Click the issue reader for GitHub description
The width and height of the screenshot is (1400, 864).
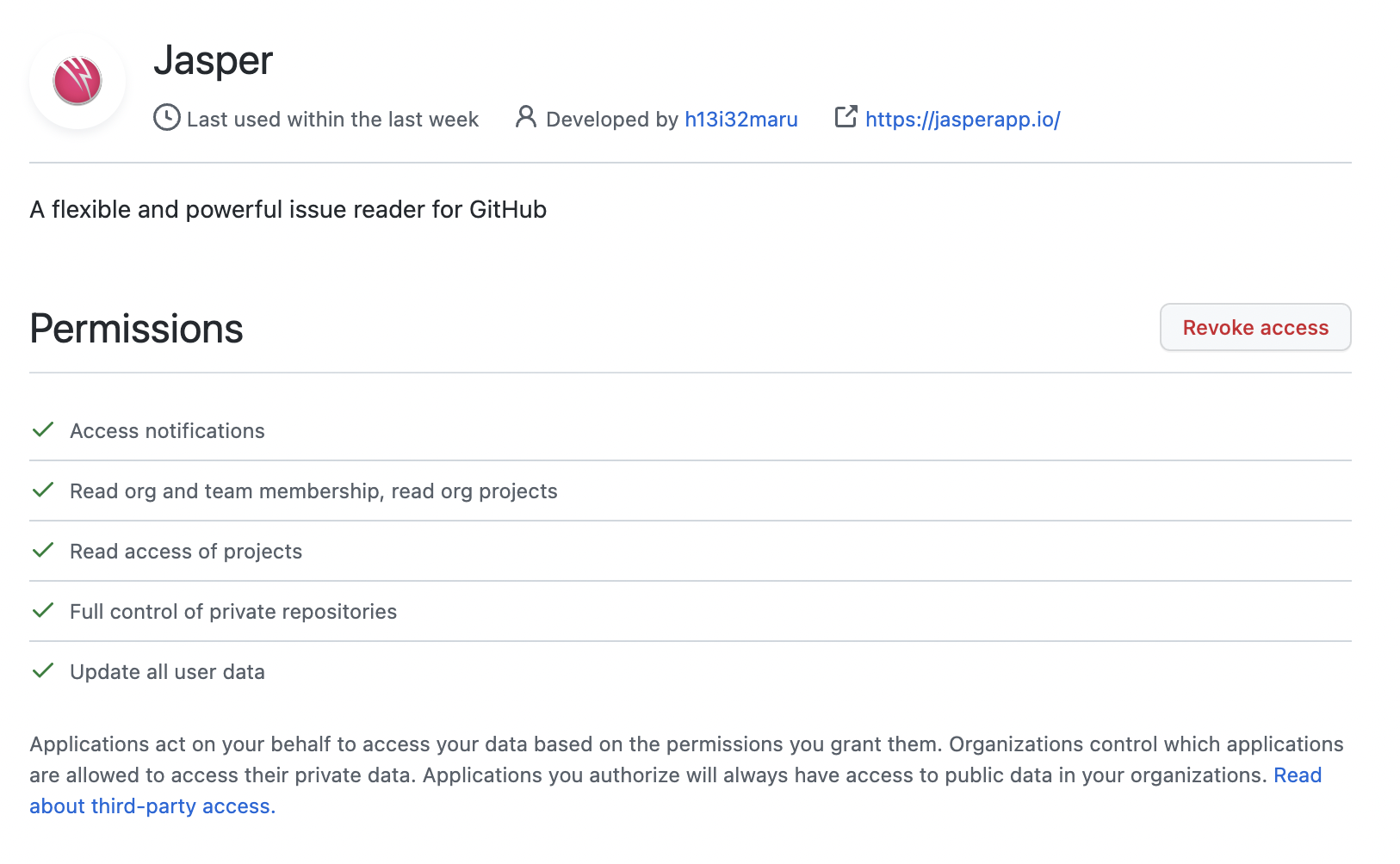pos(288,210)
